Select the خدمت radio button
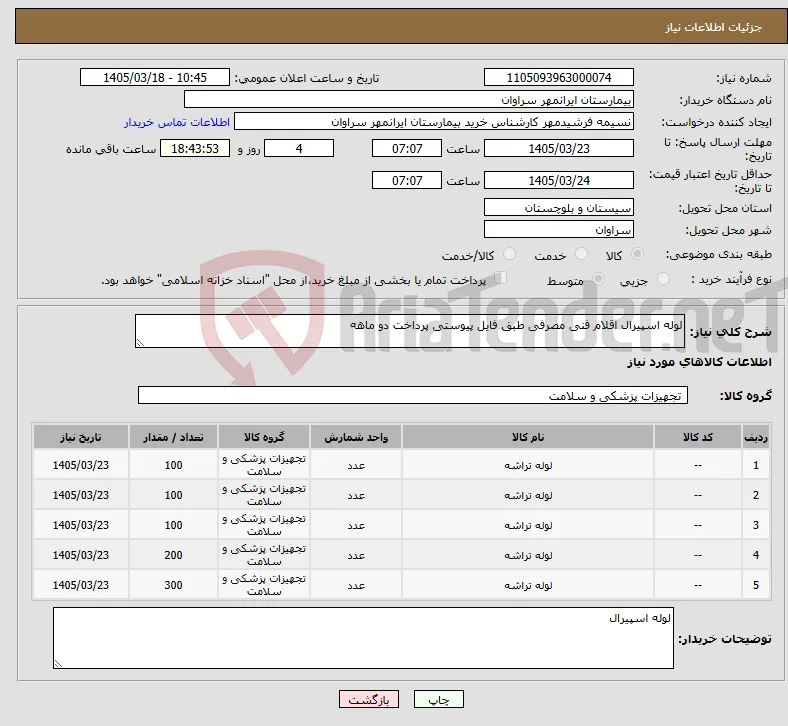The width and height of the screenshot is (788, 726). pos(581,254)
